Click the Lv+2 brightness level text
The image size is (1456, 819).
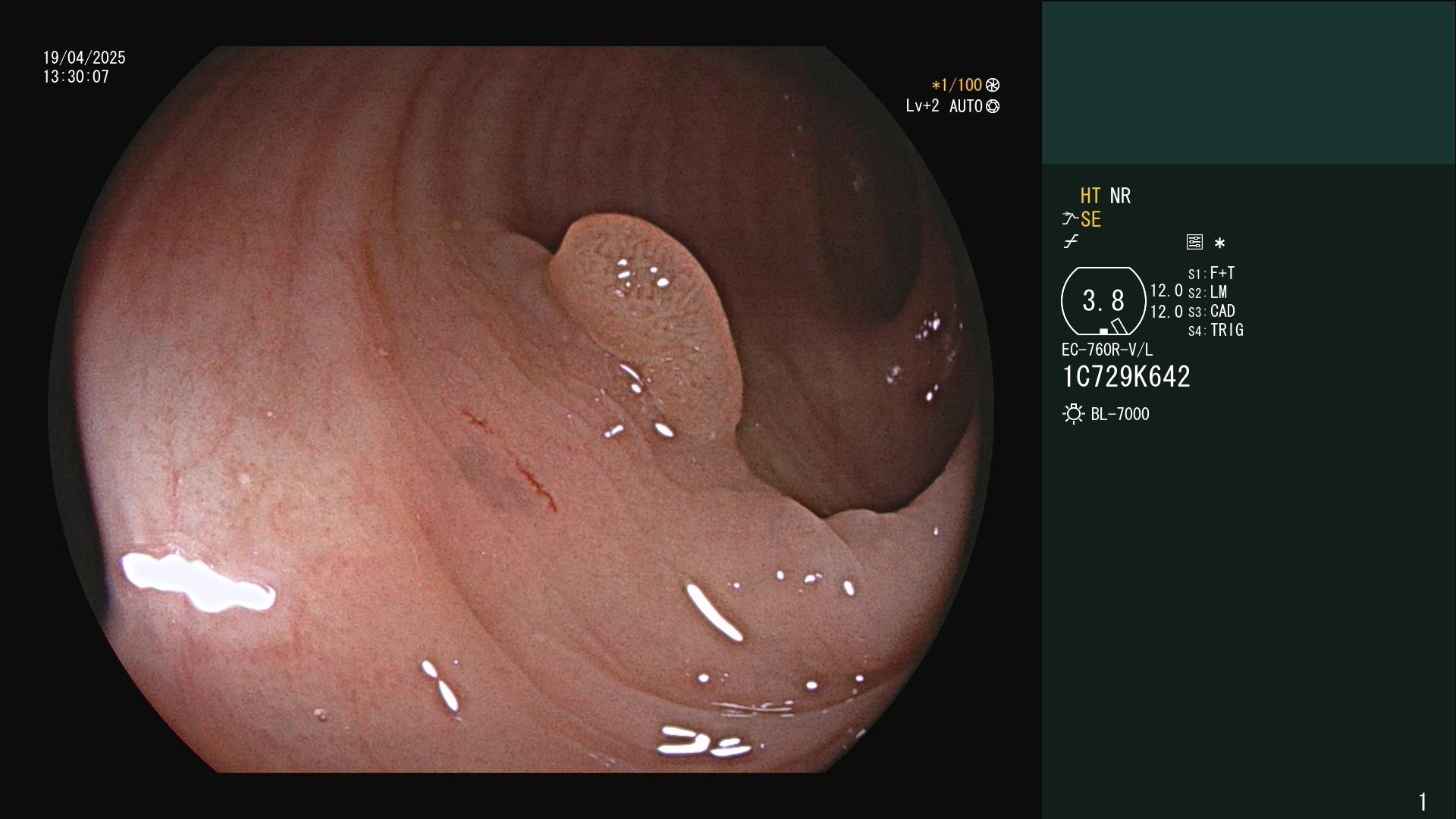(922, 107)
